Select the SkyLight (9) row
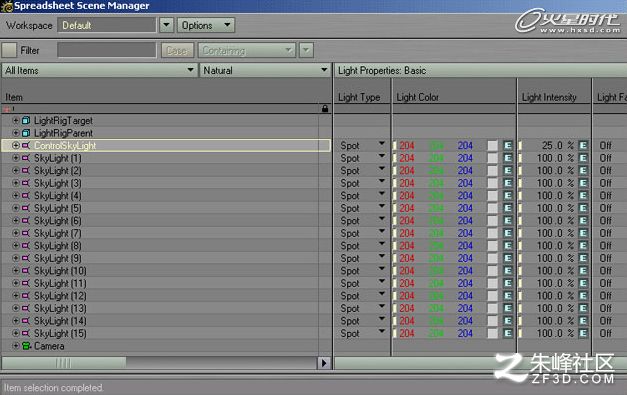The image size is (627, 395). click(x=166, y=258)
